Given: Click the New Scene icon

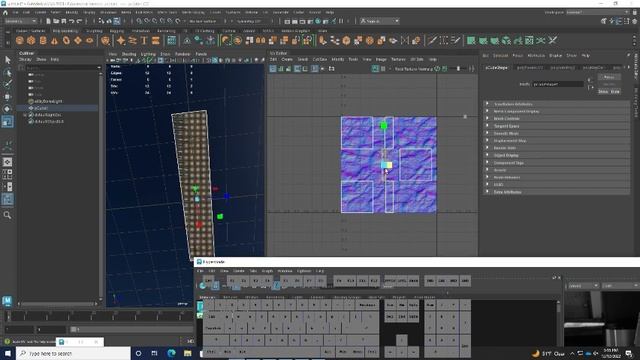Looking at the screenshot, I should [x=48, y=21].
